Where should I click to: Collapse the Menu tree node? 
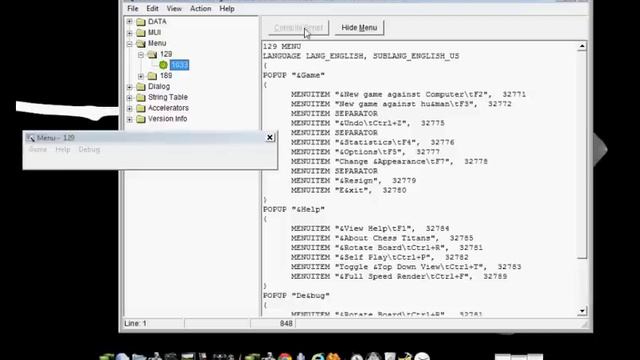tap(129, 43)
